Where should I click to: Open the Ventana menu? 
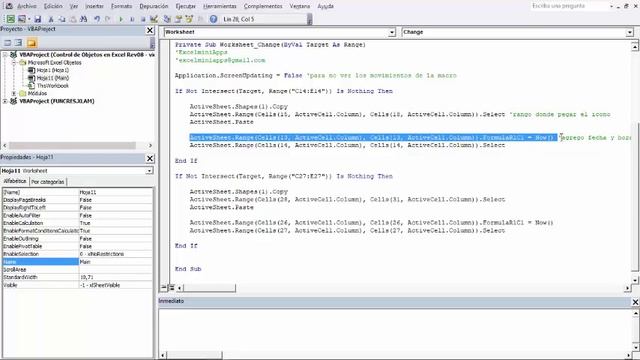pyautogui.click(x=300, y=6)
